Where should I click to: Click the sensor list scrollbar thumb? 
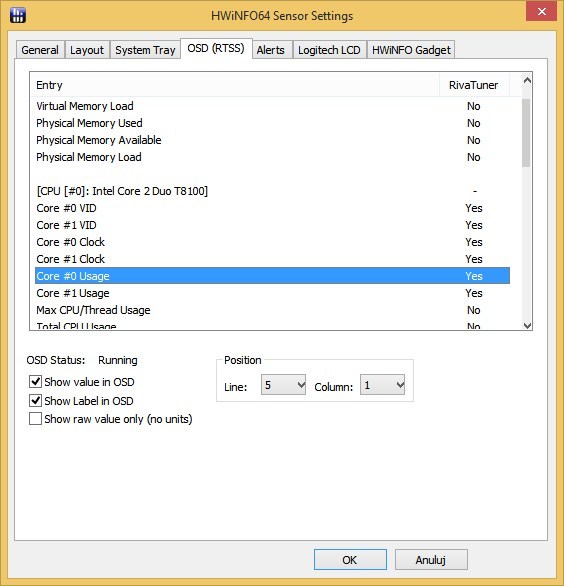[526, 133]
